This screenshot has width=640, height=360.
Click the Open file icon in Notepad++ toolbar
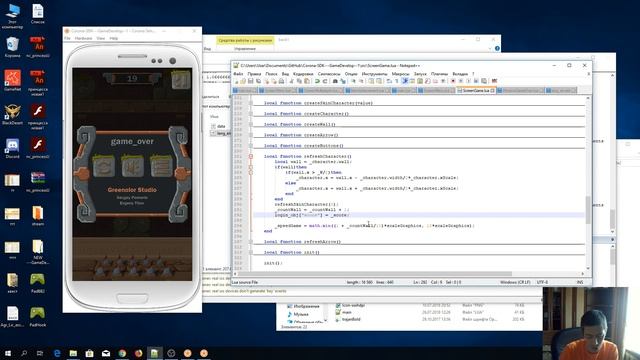(x=243, y=81)
